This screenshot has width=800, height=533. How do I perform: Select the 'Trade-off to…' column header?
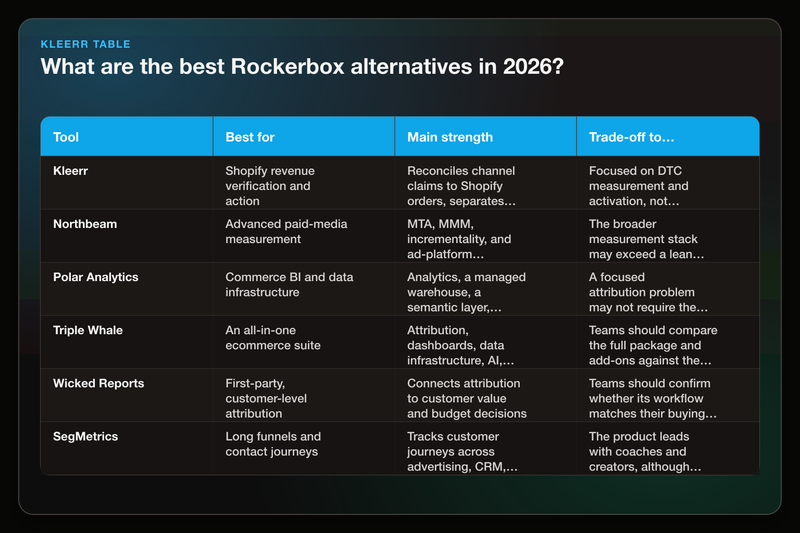tap(668, 137)
